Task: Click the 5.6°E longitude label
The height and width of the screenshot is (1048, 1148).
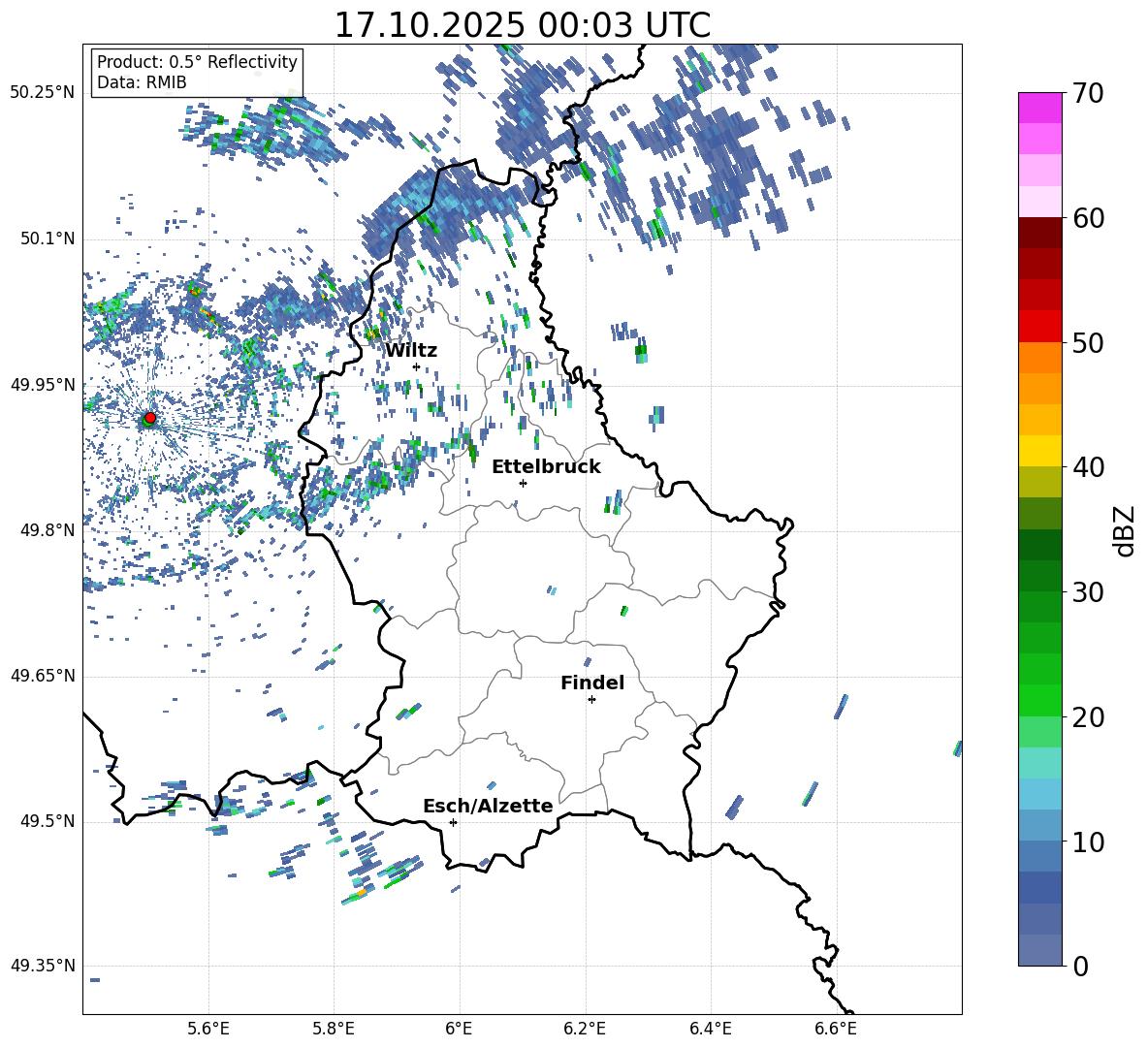Action: [208, 1029]
